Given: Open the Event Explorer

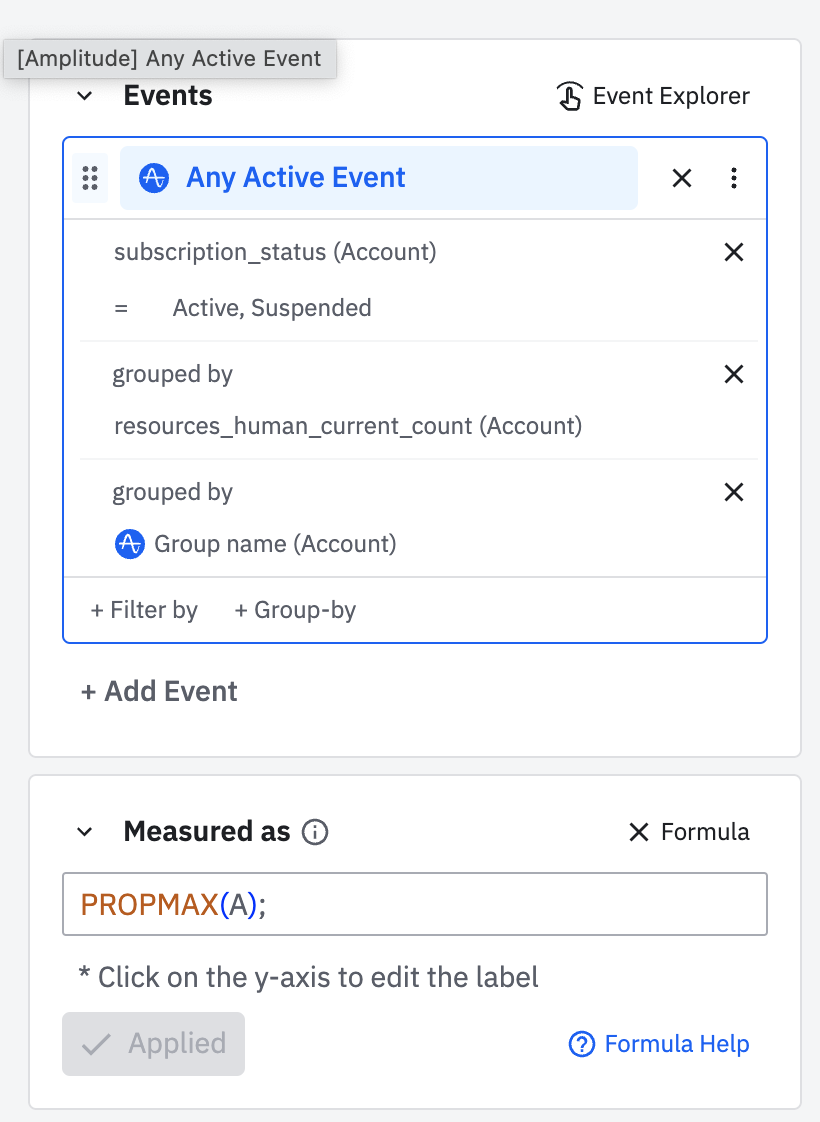Looking at the screenshot, I should tap(653, 96).
